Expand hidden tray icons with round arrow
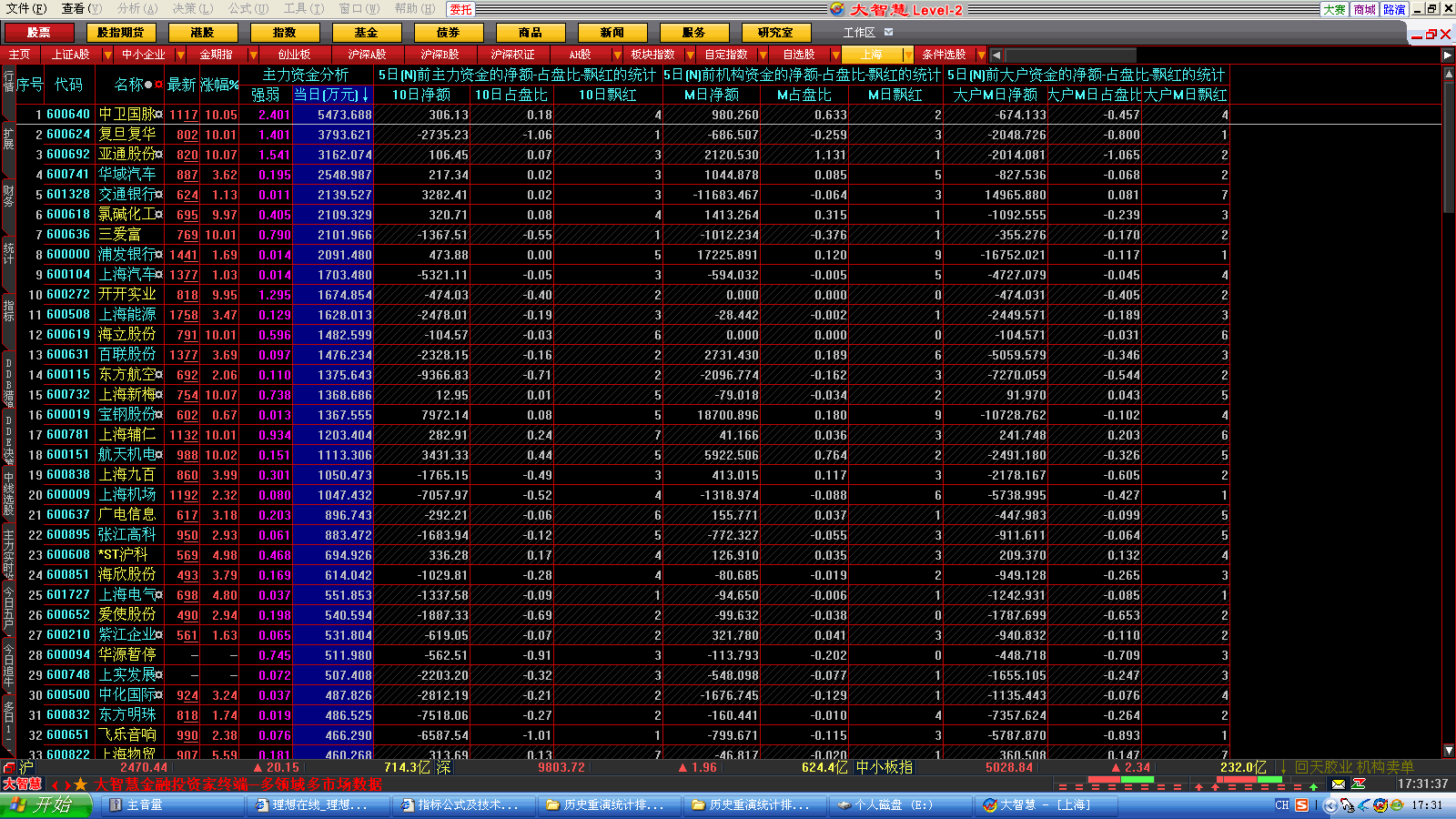The height and width of the screenshot is (819, 1456). (1330, 805)
